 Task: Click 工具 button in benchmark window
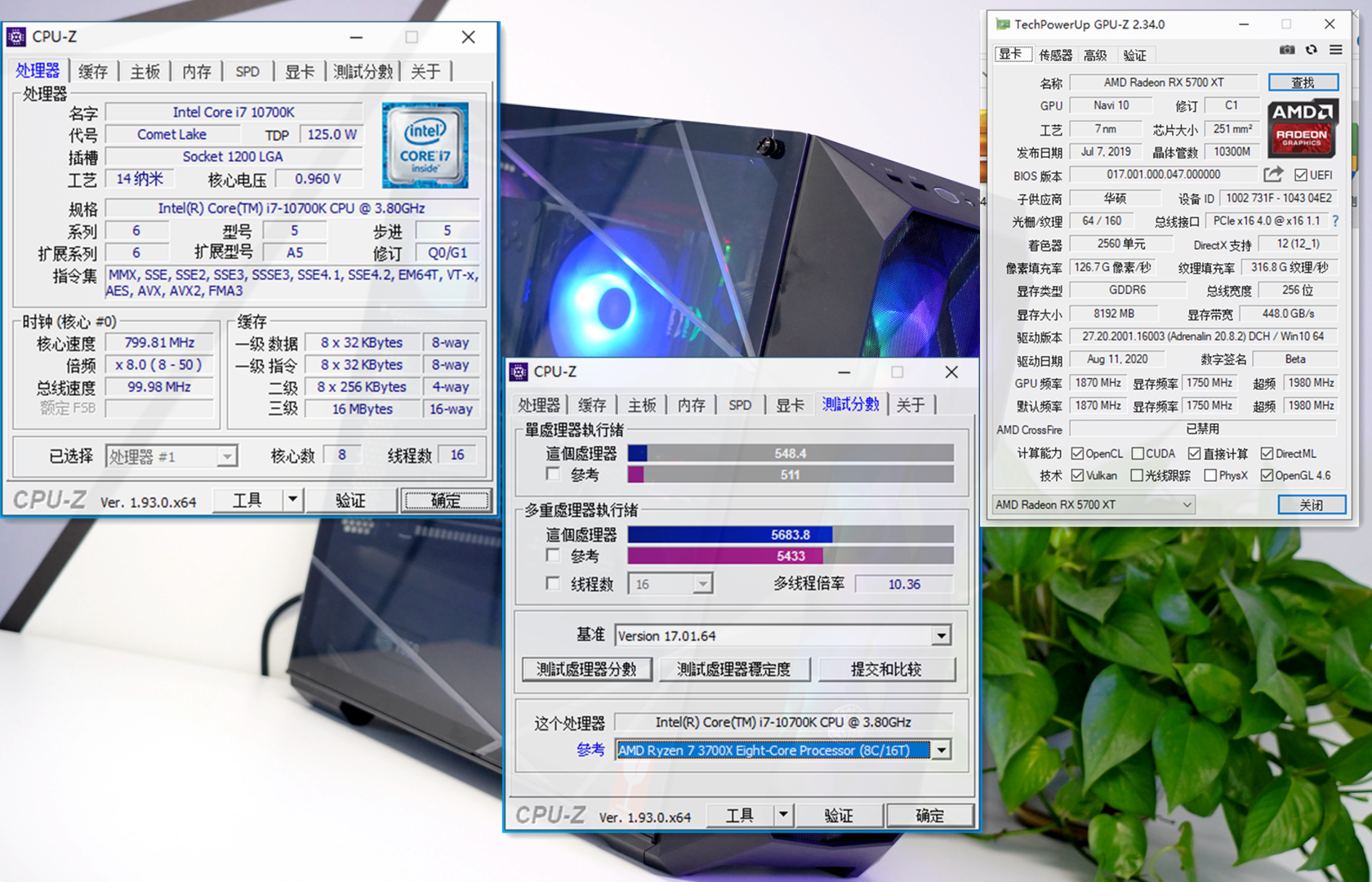(x=740, y=815)
